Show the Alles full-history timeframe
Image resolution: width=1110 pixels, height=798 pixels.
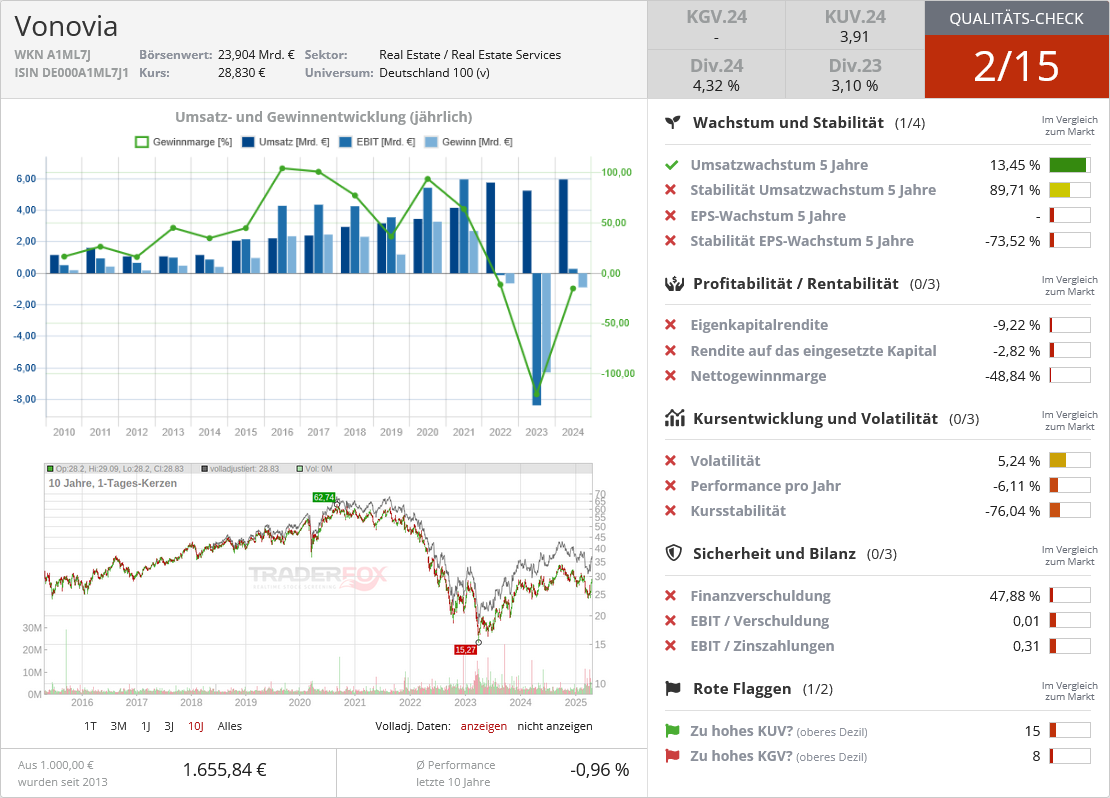point(229,726)
